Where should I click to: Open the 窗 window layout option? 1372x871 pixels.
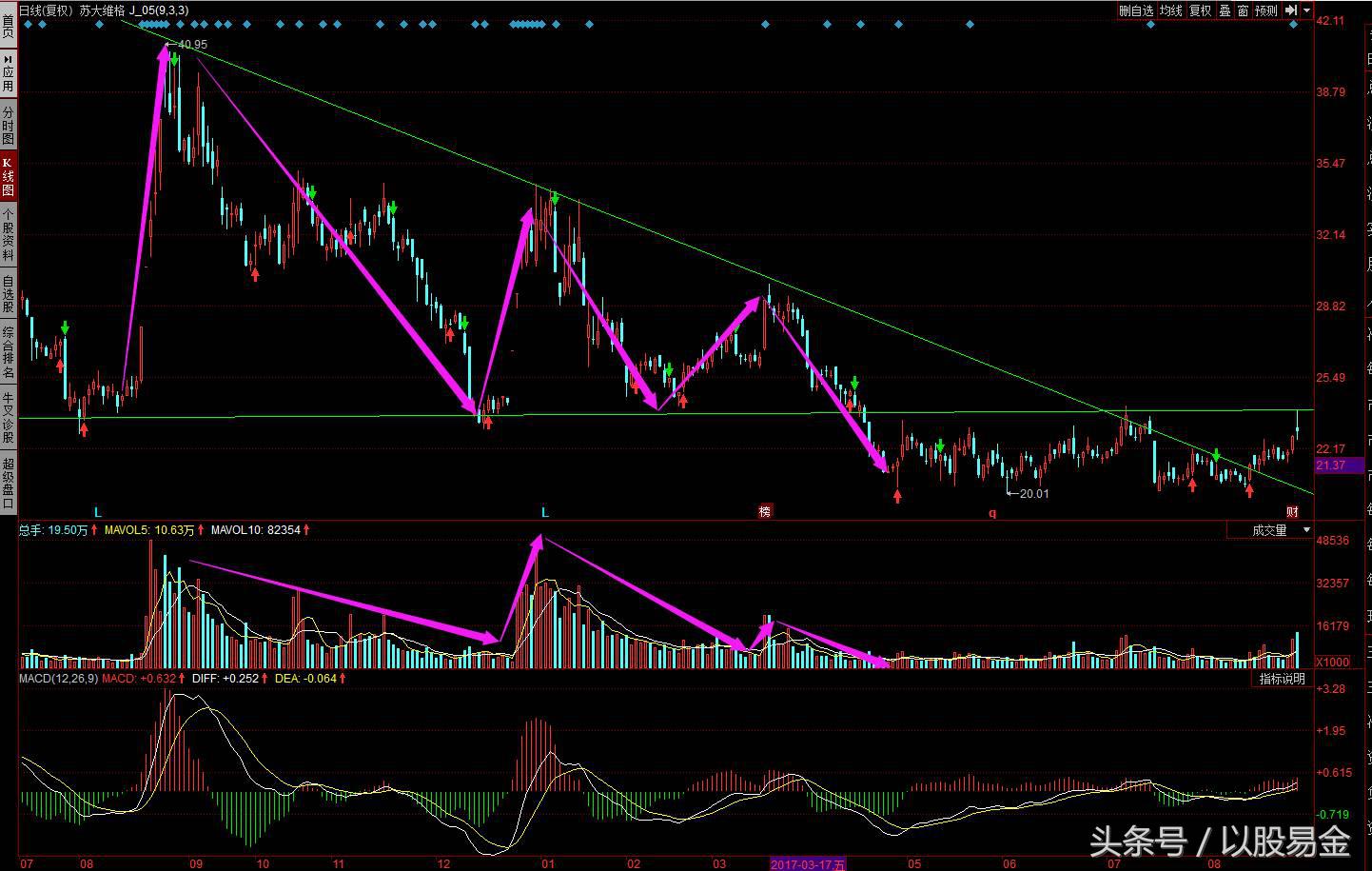pos(1243,10)
